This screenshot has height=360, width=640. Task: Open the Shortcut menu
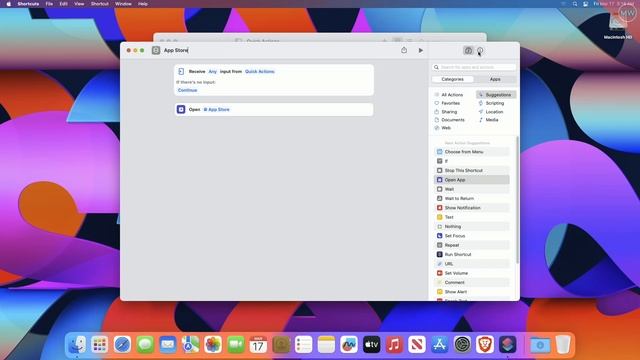click(100, 4)
